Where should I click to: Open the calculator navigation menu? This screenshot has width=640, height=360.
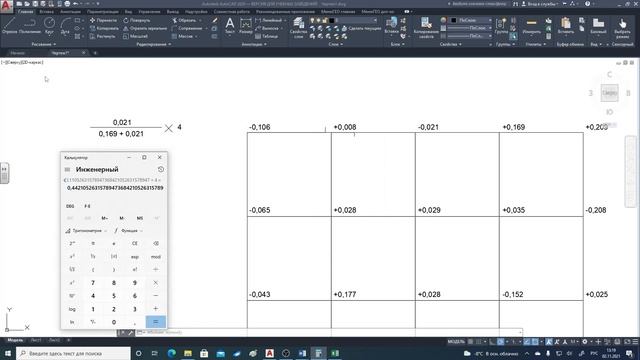tap(67, 169)
